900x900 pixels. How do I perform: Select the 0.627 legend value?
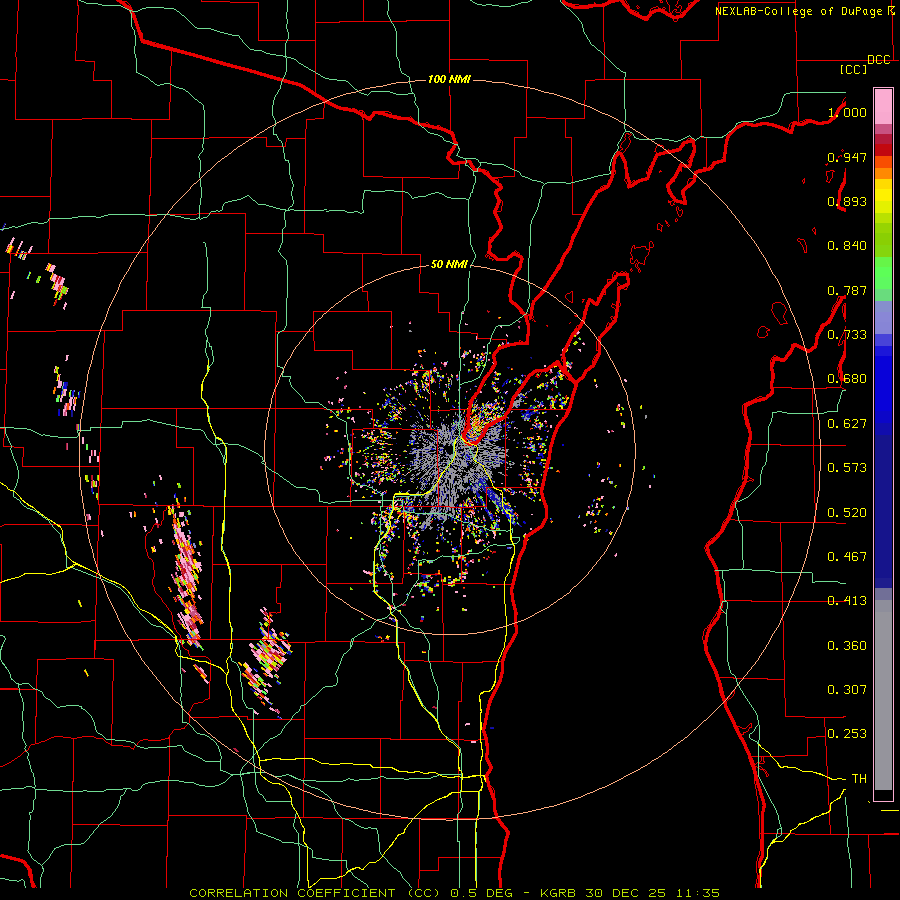tap(847, 424)
